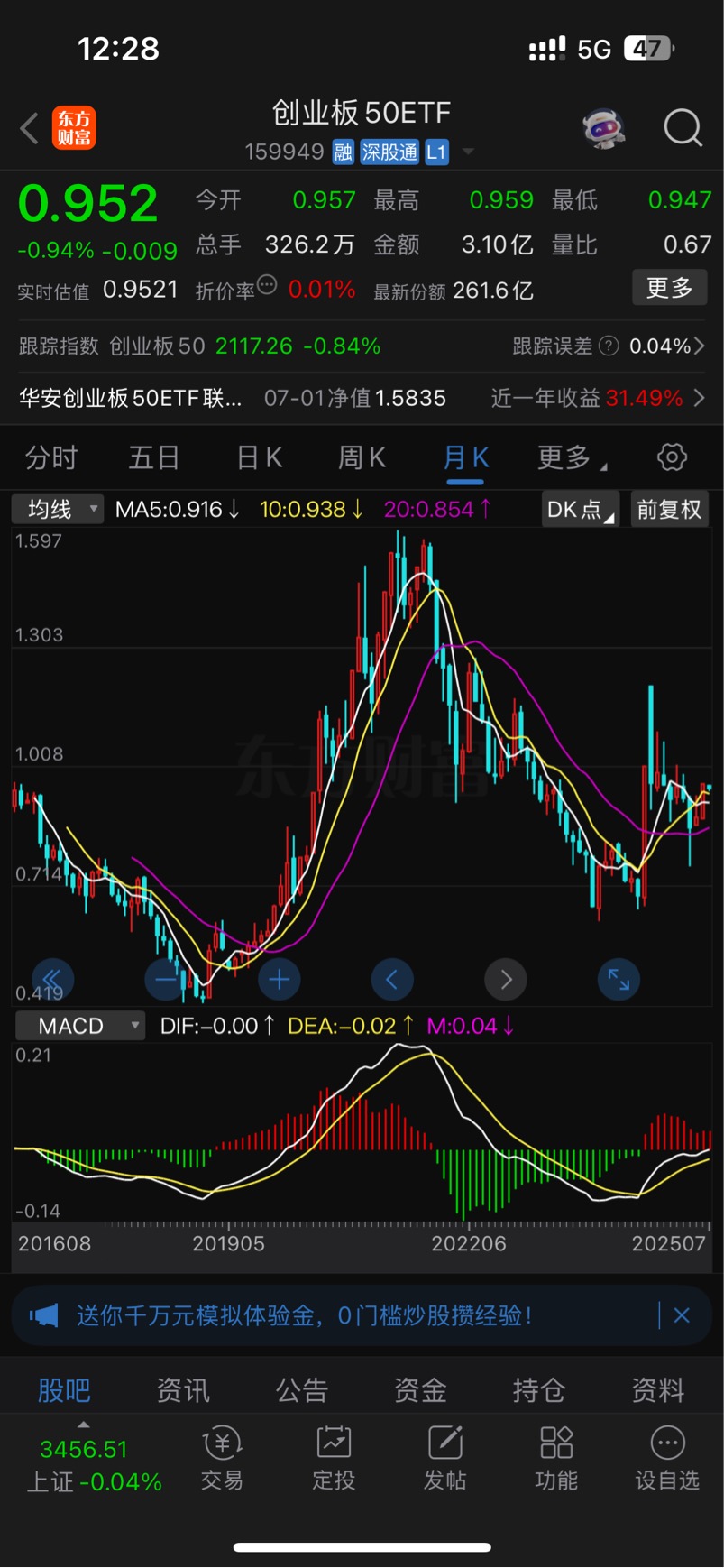Tap 202206 date axis label

coord(469,1243)
